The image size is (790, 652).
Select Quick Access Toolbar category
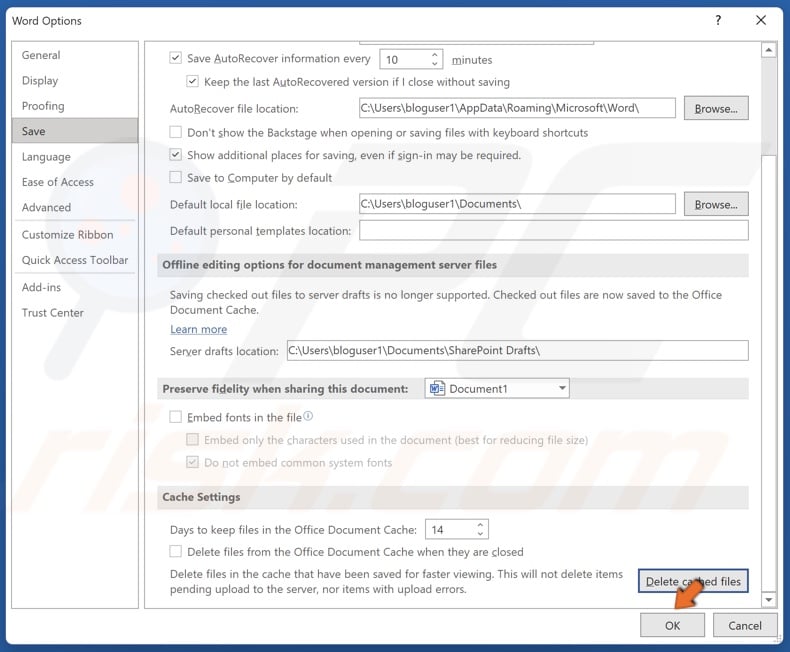[x=75, y=260]
